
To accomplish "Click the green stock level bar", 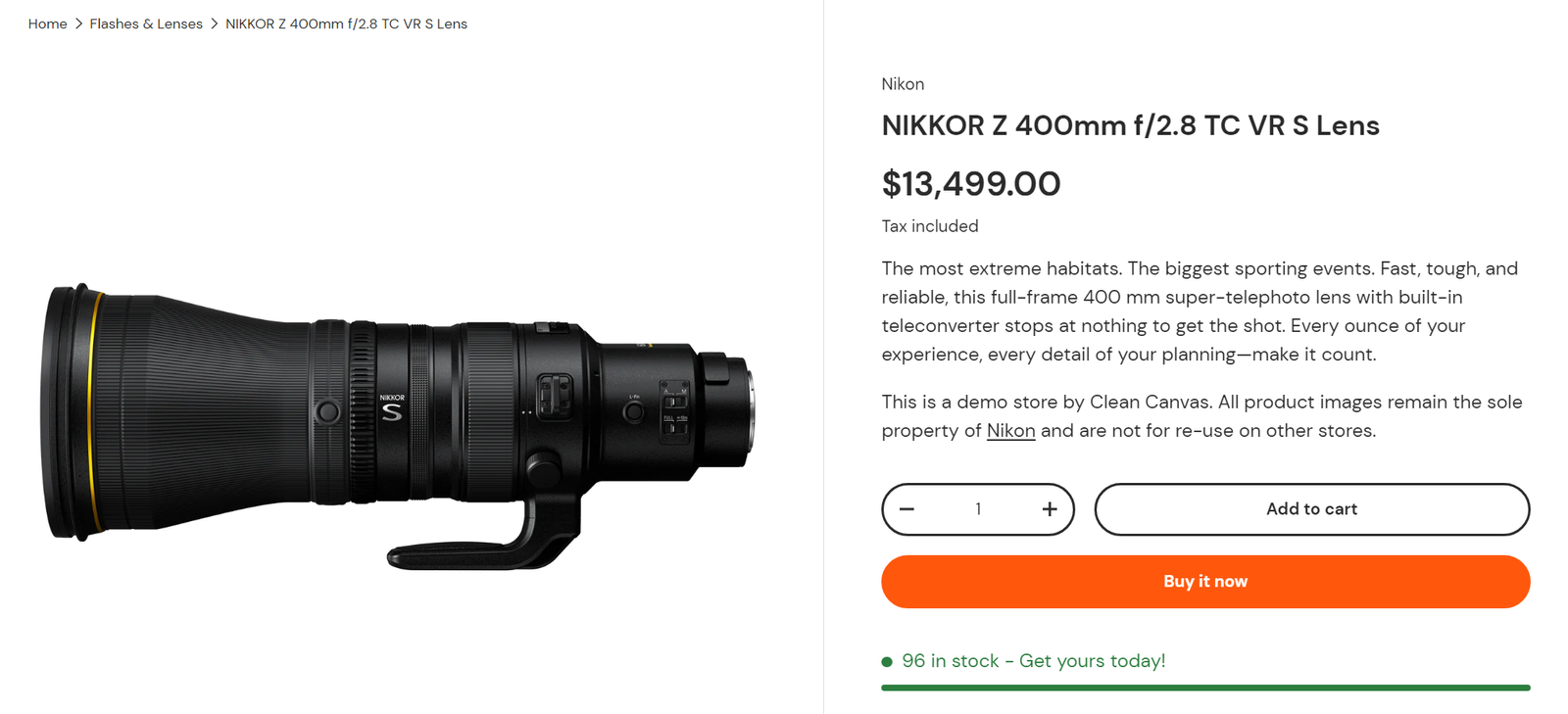I will (1205, 688).
